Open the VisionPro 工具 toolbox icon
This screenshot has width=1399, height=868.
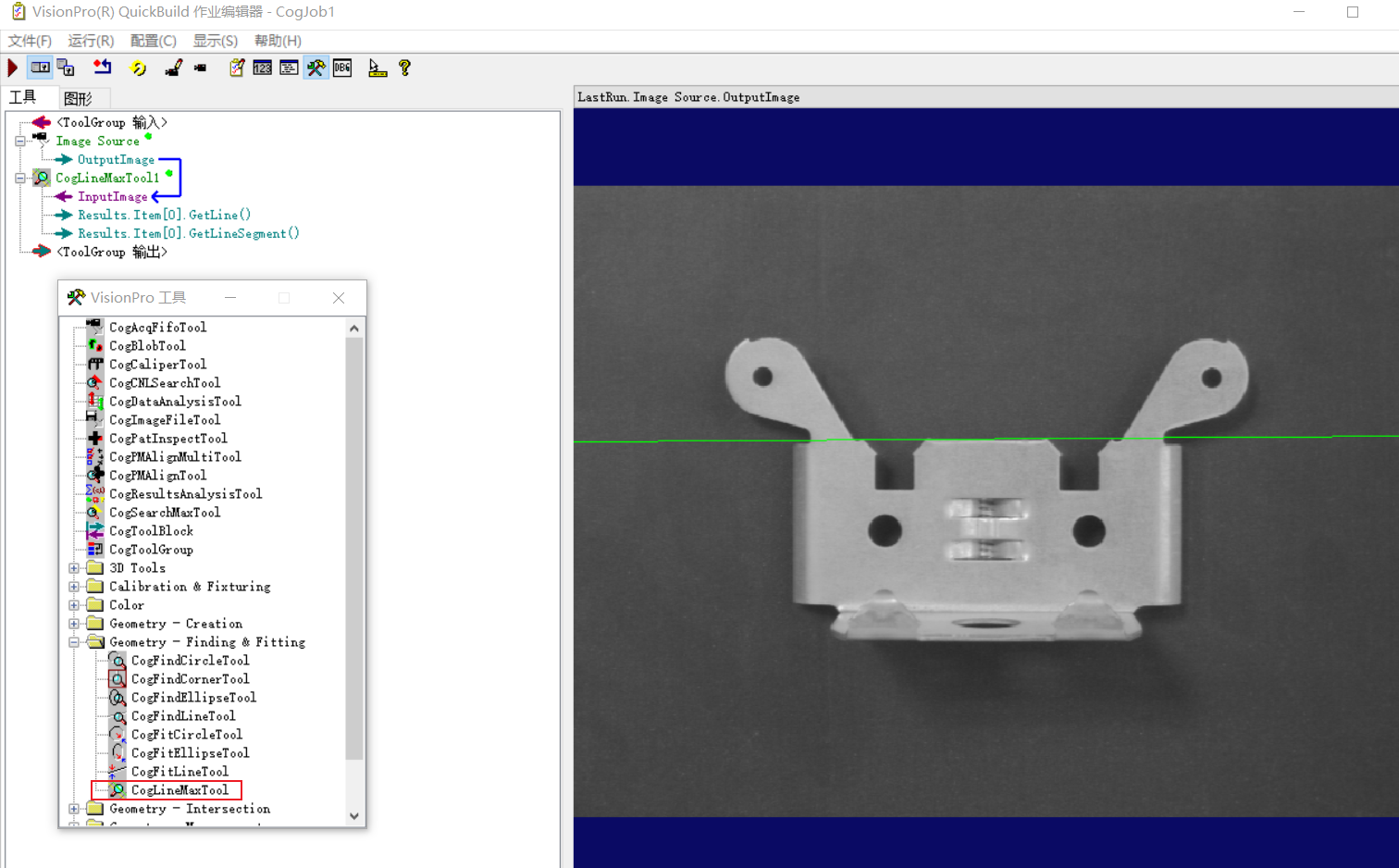tap(315, 67)
